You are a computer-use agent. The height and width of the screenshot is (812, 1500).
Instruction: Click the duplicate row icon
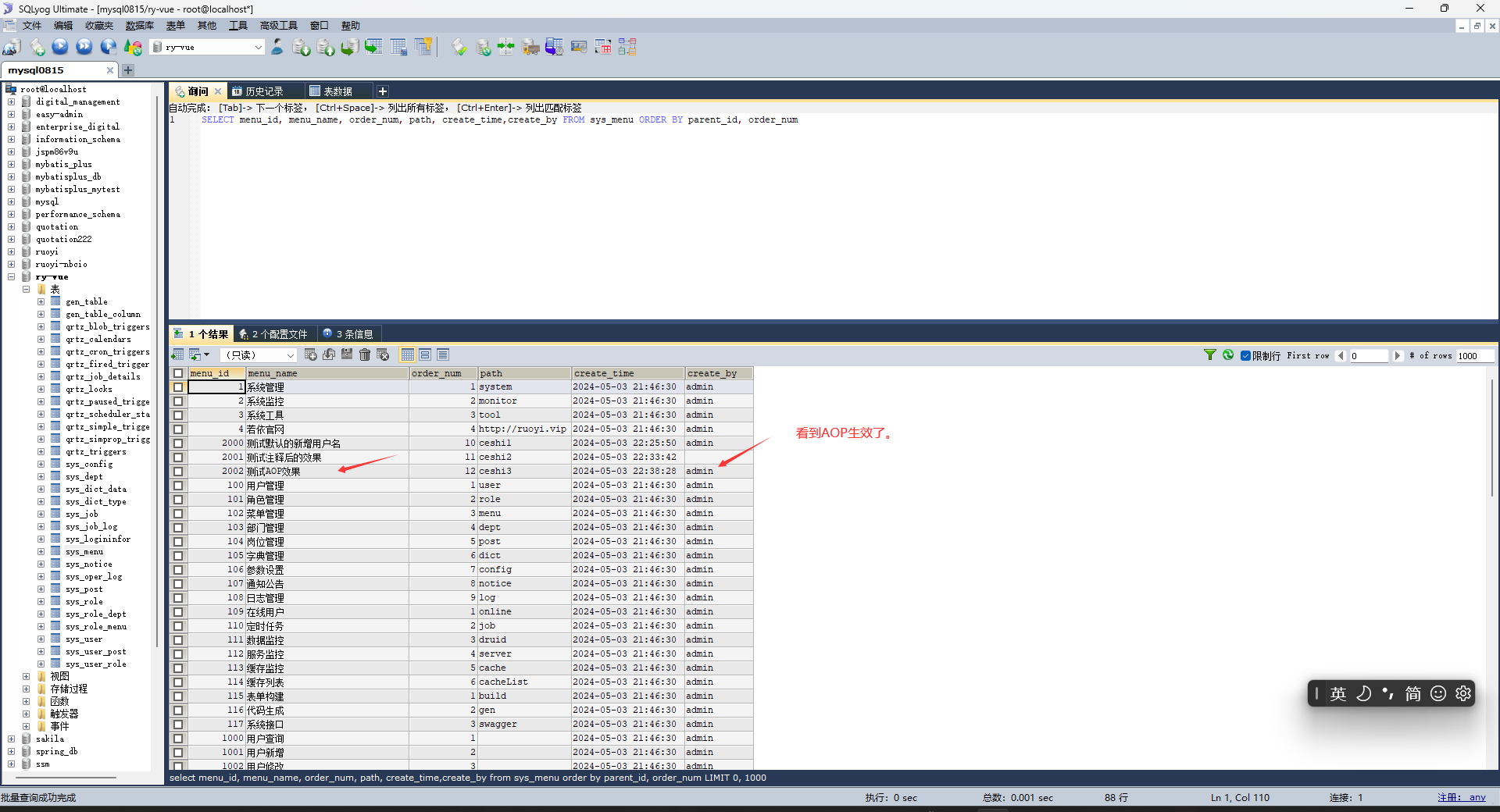pos(329,355)
